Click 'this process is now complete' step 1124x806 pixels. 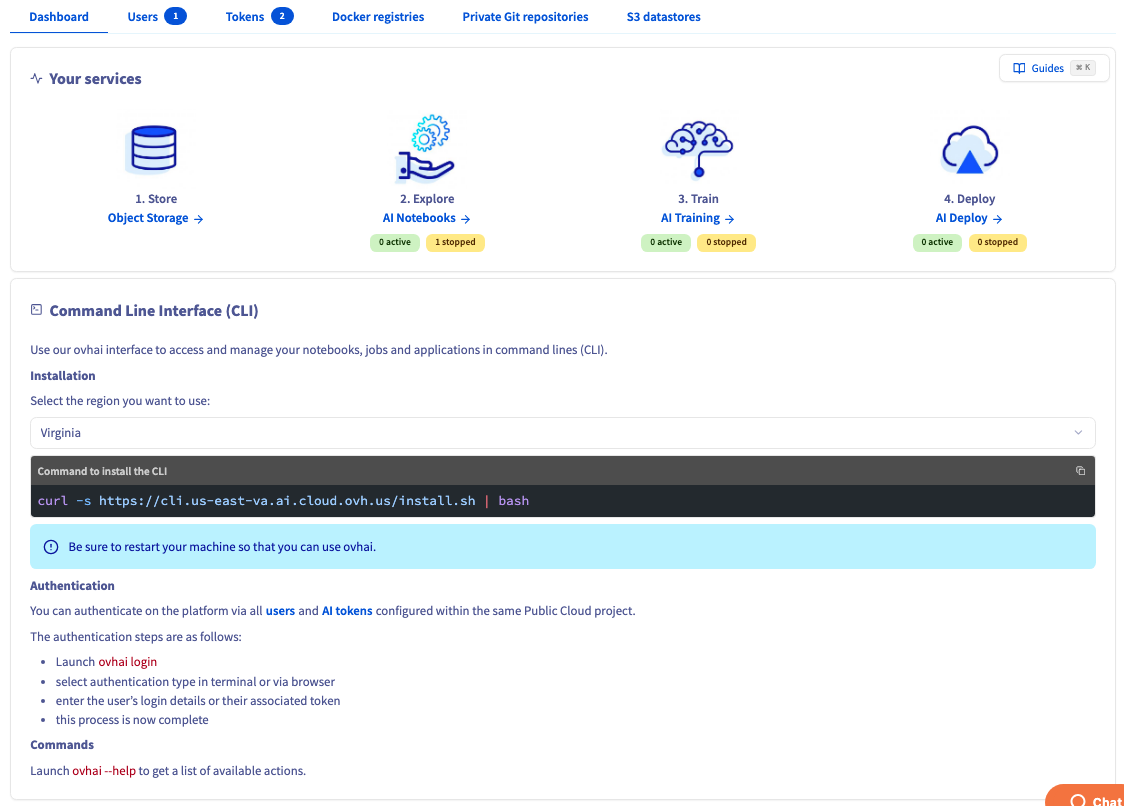(132, 720)
